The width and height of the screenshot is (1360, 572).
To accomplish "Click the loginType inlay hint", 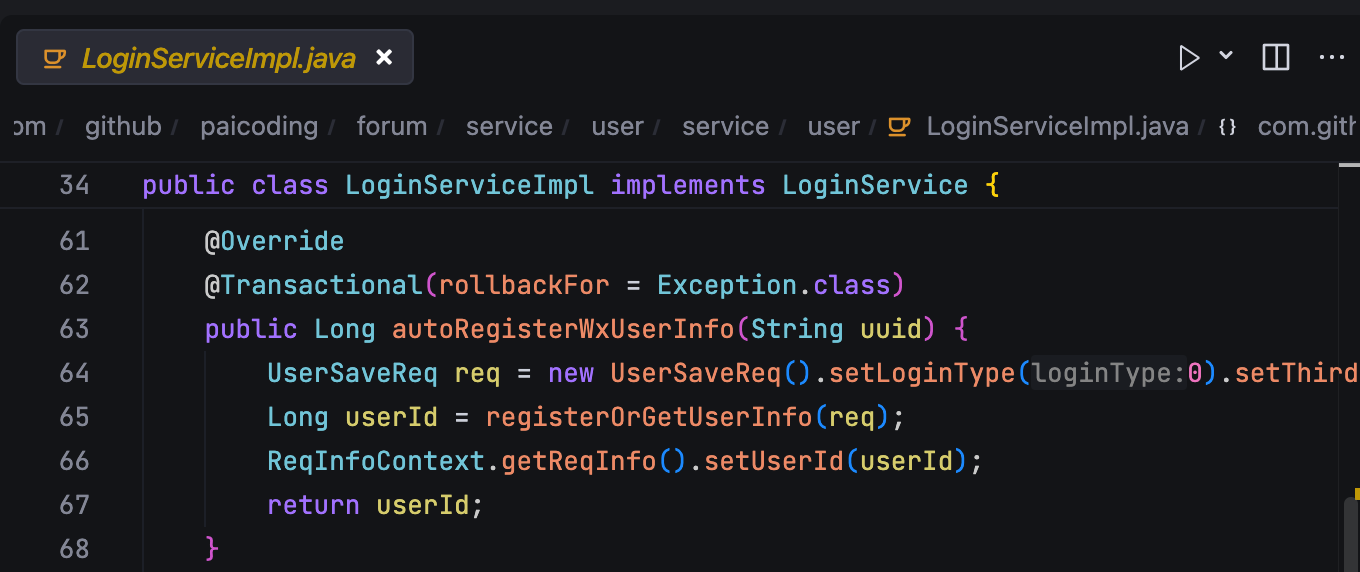I will (x=1108, y=373).
